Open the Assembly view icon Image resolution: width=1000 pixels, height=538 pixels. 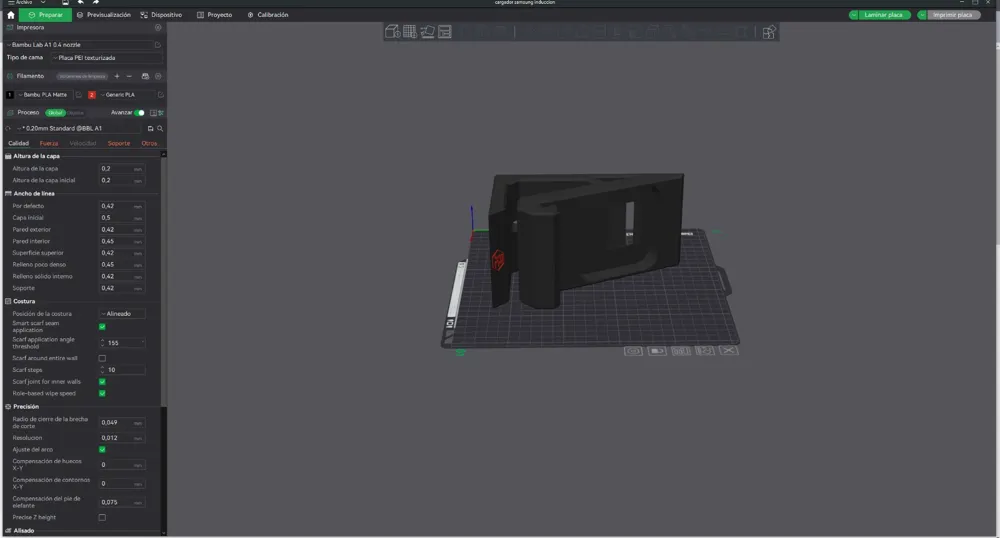pyautogui.click(x=768, y=32)
